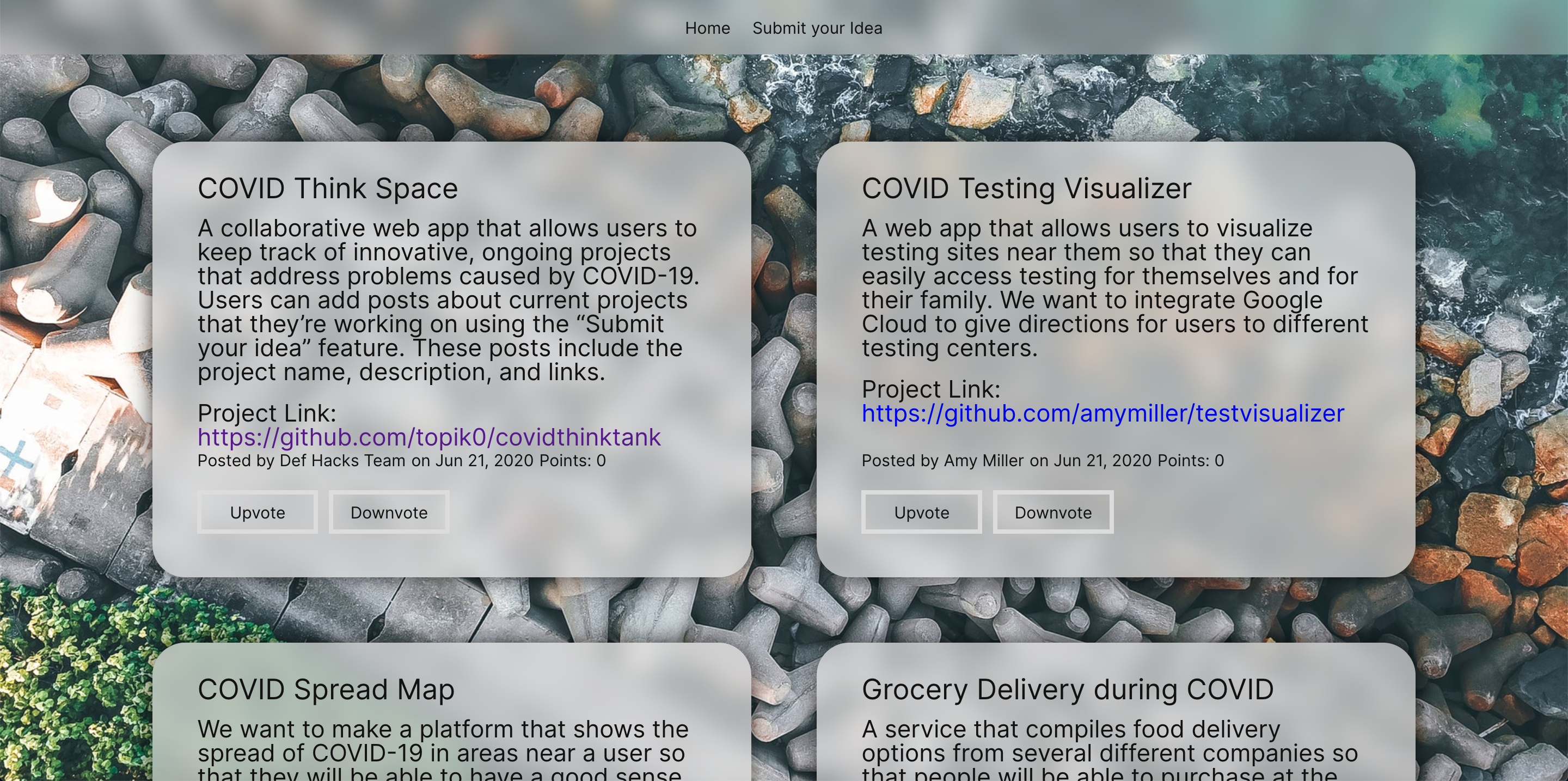Select the Grocery Delivery during COVID heading
The image size is (1568, 781).
coord(1067,690)
